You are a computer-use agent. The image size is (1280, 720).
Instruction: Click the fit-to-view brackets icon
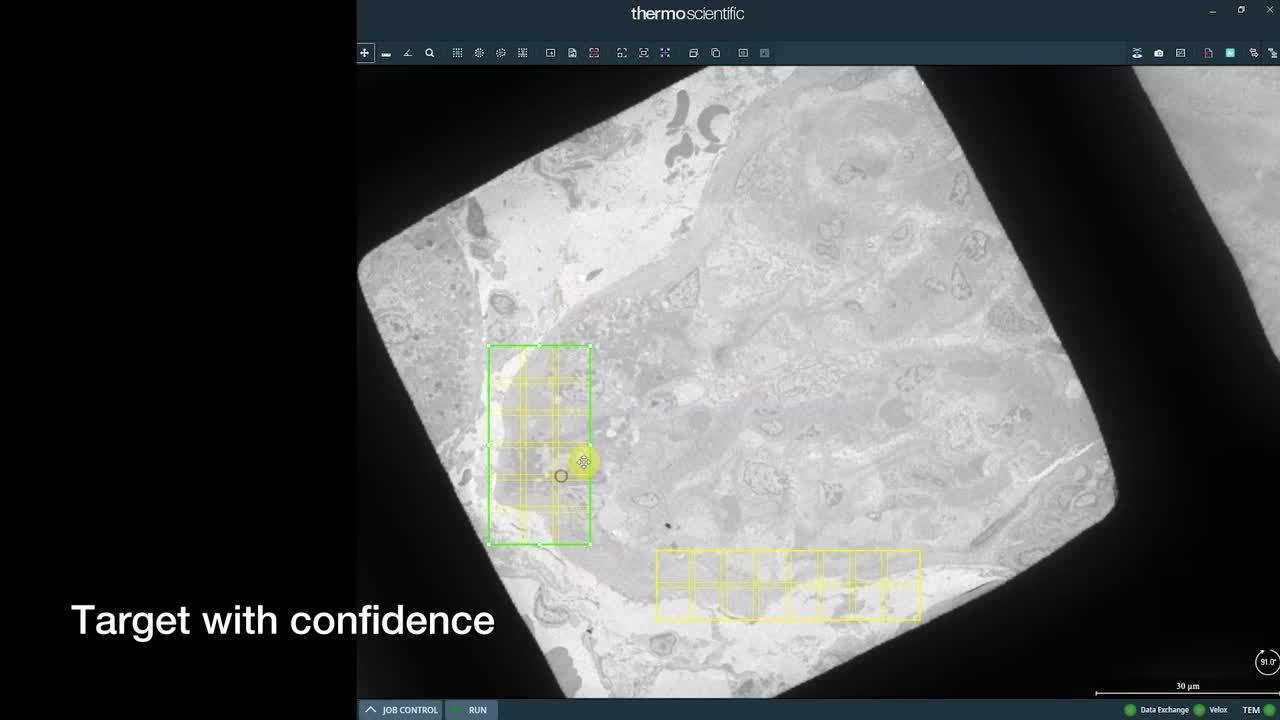tap(621, 53)
